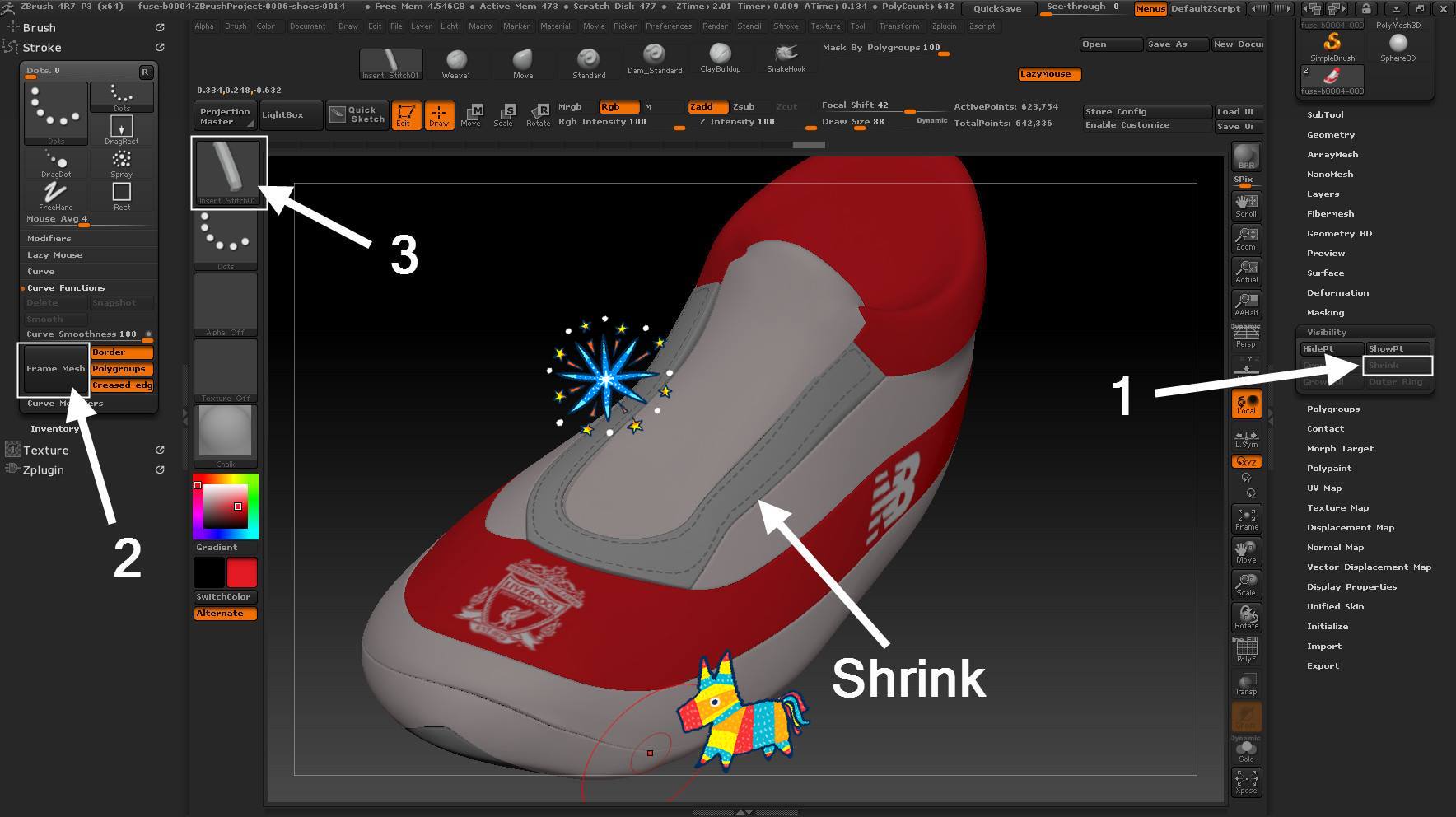Open the Preferences menu
Viewport: 1456px width, 817px height.
coord(668,26)
